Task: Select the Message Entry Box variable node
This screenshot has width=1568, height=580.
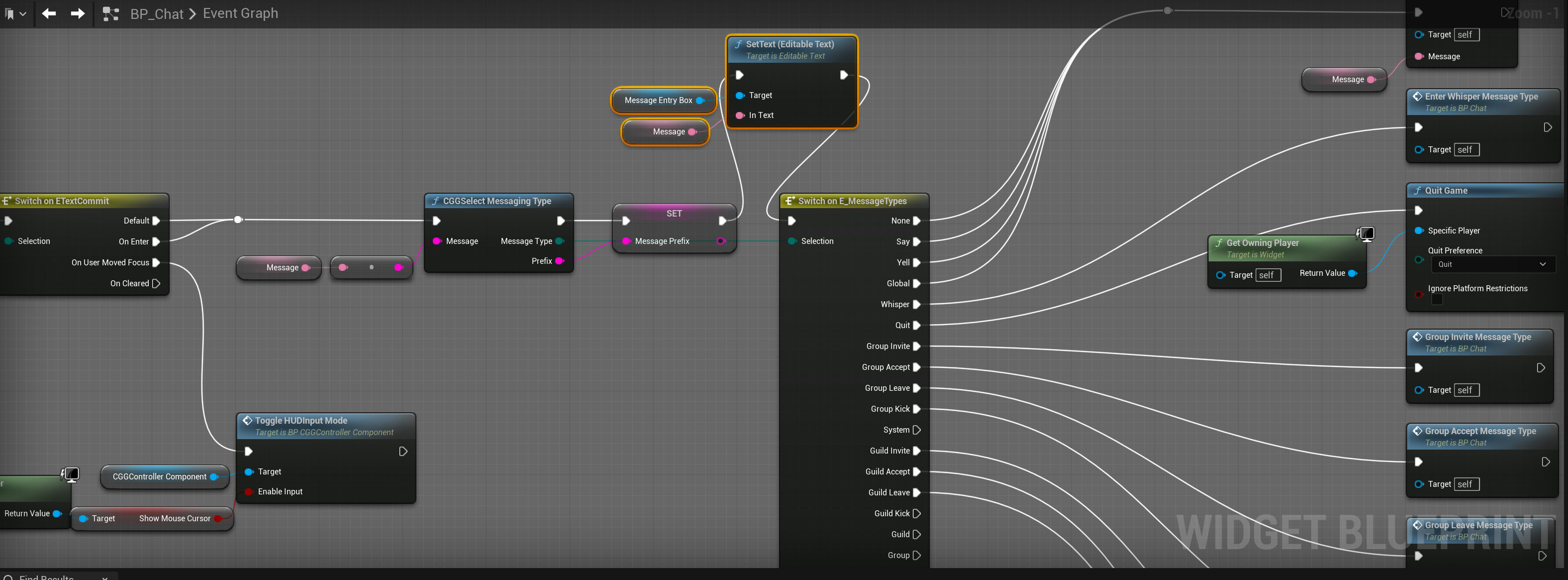Action: pyautogui.click(x=658, y=101)
